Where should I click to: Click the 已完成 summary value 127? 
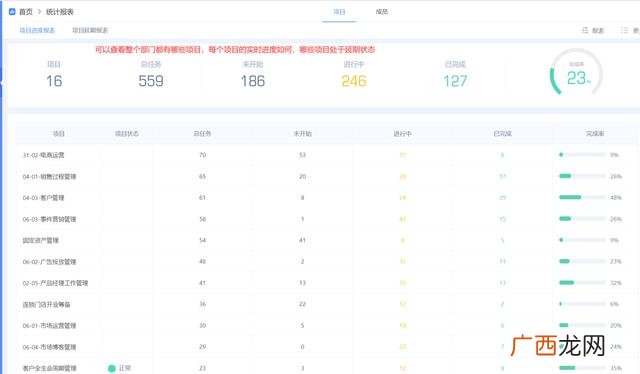tap(455, 81)
